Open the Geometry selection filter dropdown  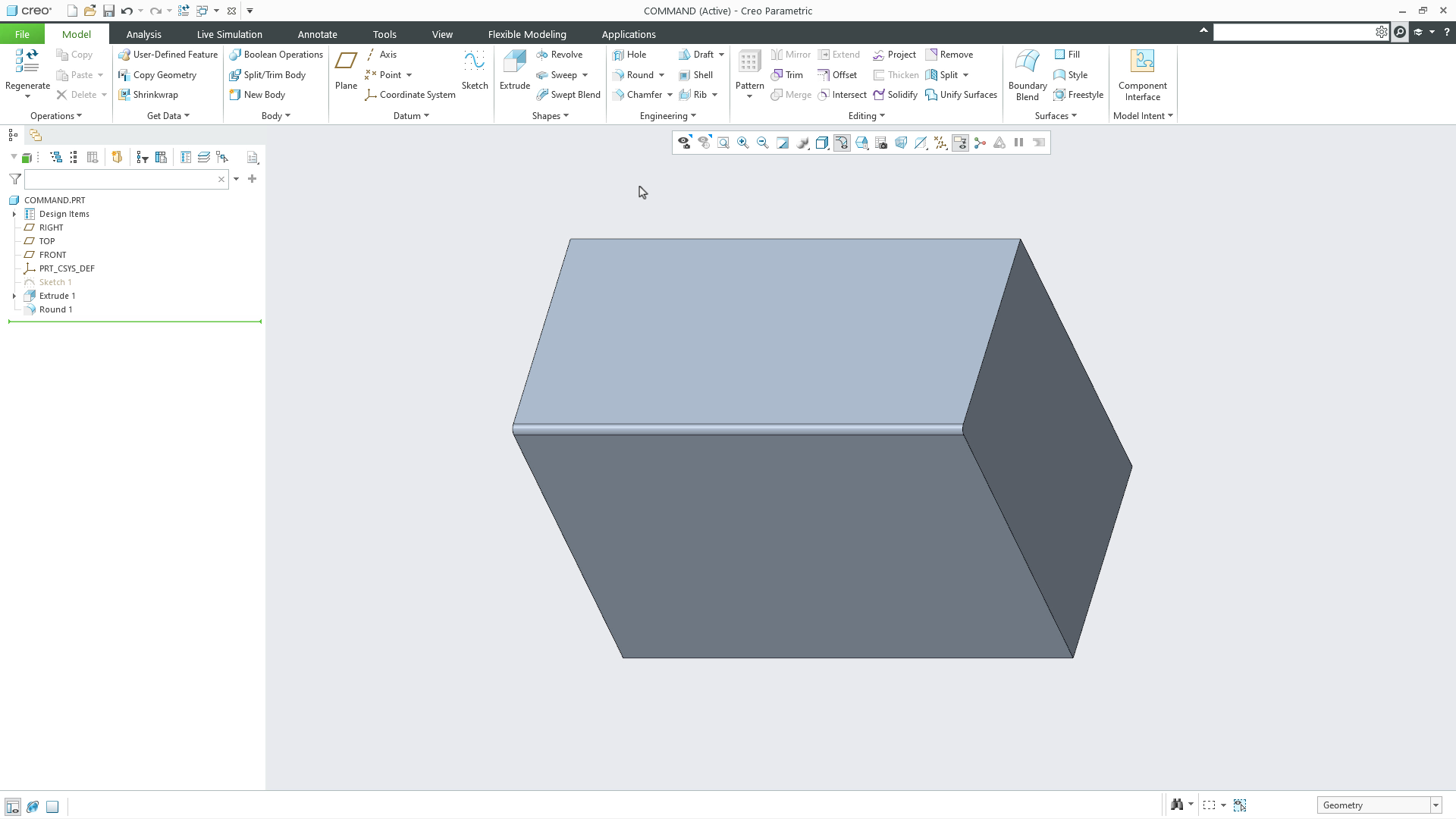pyautogui.click(x=1438, y=805)
